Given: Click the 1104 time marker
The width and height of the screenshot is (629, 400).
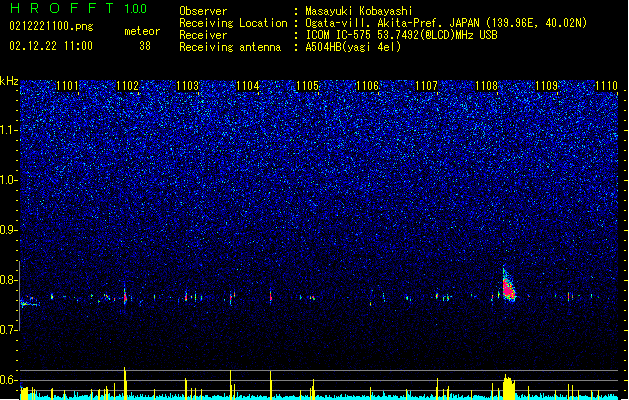Looking at the screenshot, I should click(248, 86).
